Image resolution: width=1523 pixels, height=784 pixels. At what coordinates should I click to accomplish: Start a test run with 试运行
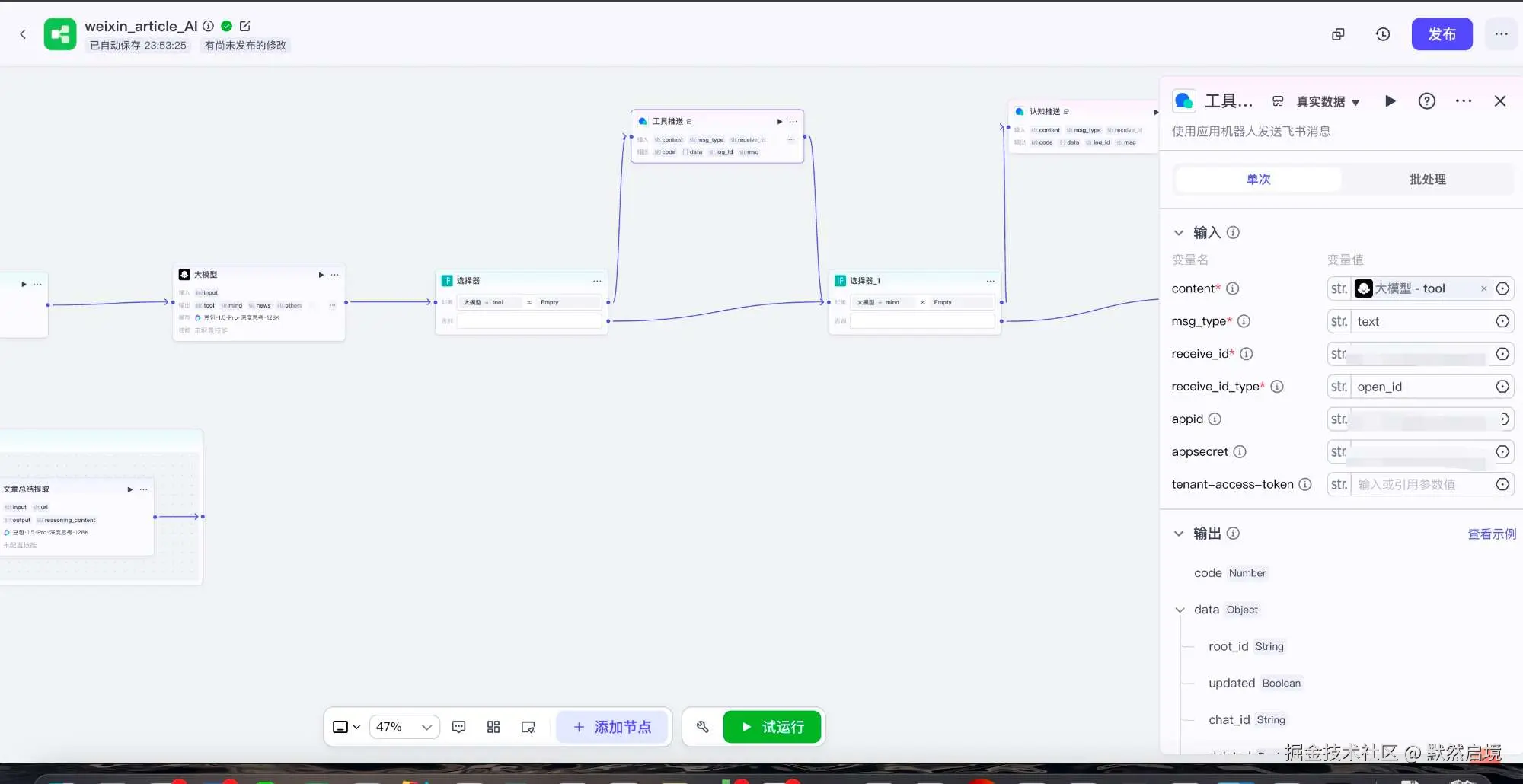(x=772, y=727)
